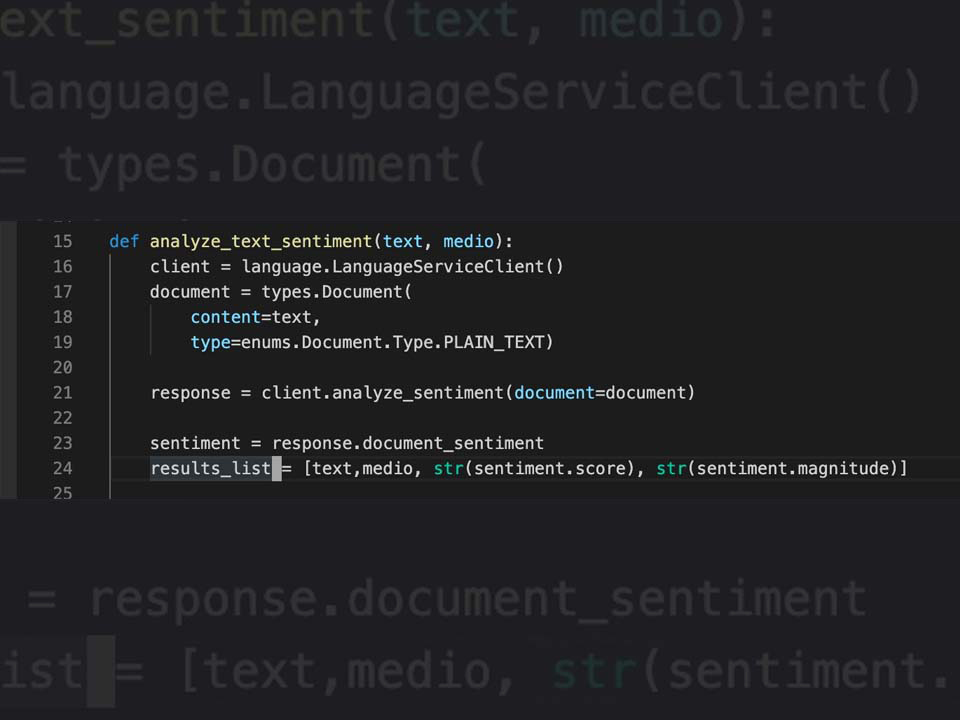Click line number 20 in gutter
Screen dimensions: 960x720
[x=62, y=367]
